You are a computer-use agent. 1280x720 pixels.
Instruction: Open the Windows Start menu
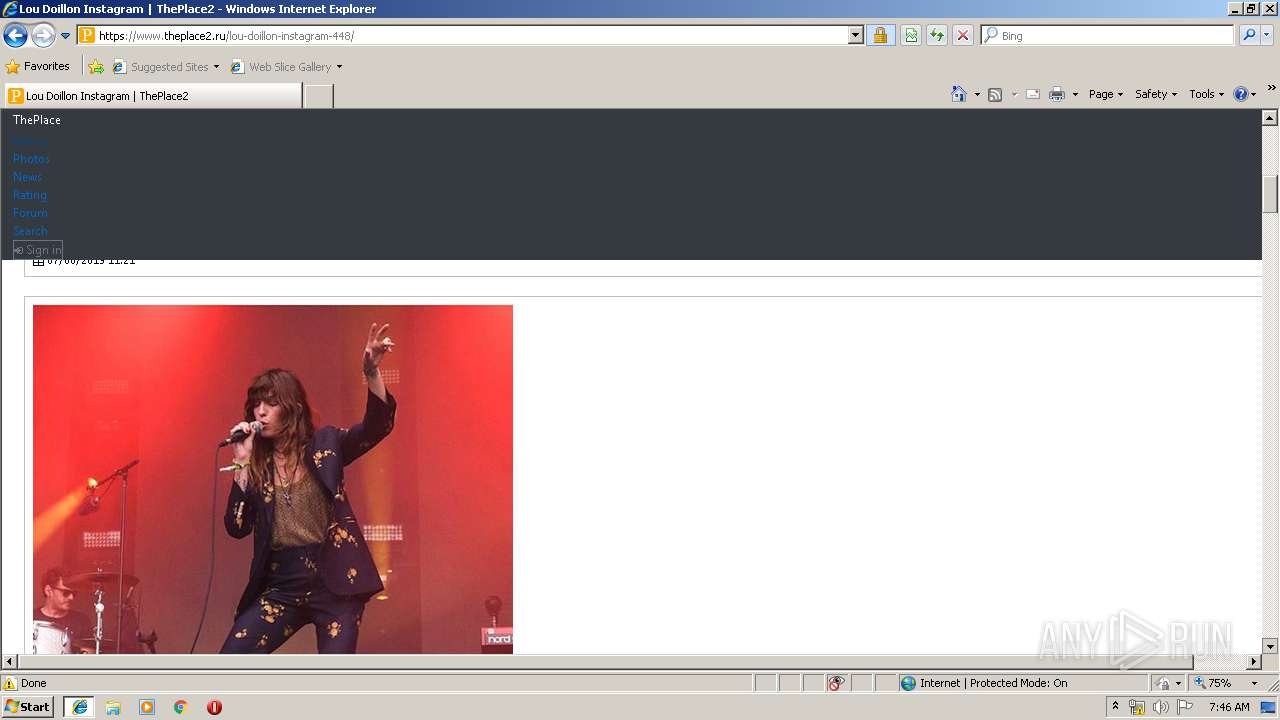pyautogui.click(x=28, y=707)
